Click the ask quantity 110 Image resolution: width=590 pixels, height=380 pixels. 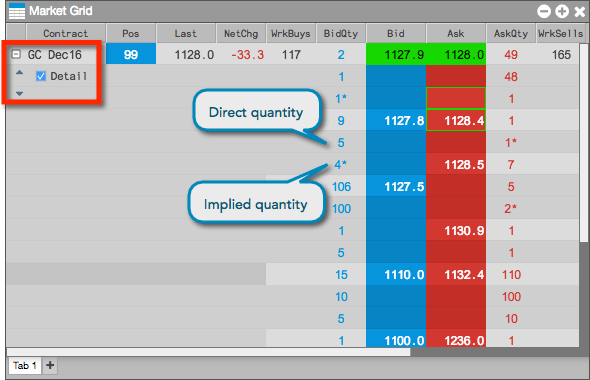[x=511, y=275]
